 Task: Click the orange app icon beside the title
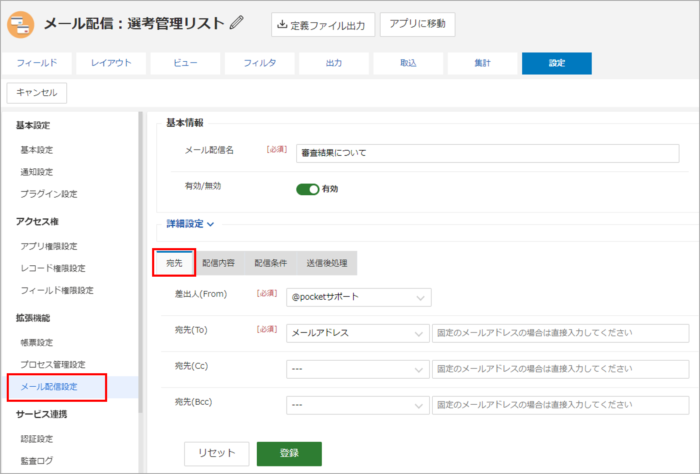21,25
